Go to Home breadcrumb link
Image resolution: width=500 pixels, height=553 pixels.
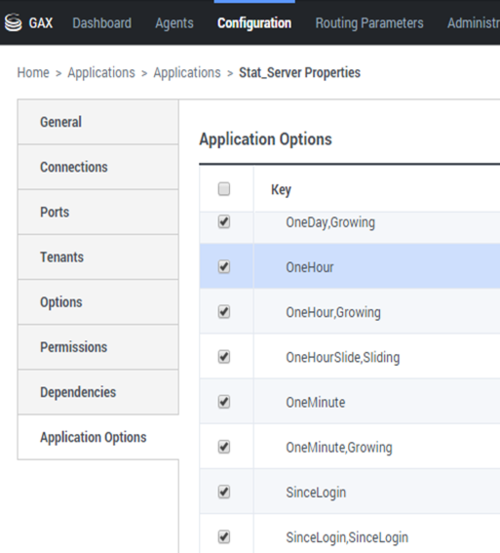point(33,72)
